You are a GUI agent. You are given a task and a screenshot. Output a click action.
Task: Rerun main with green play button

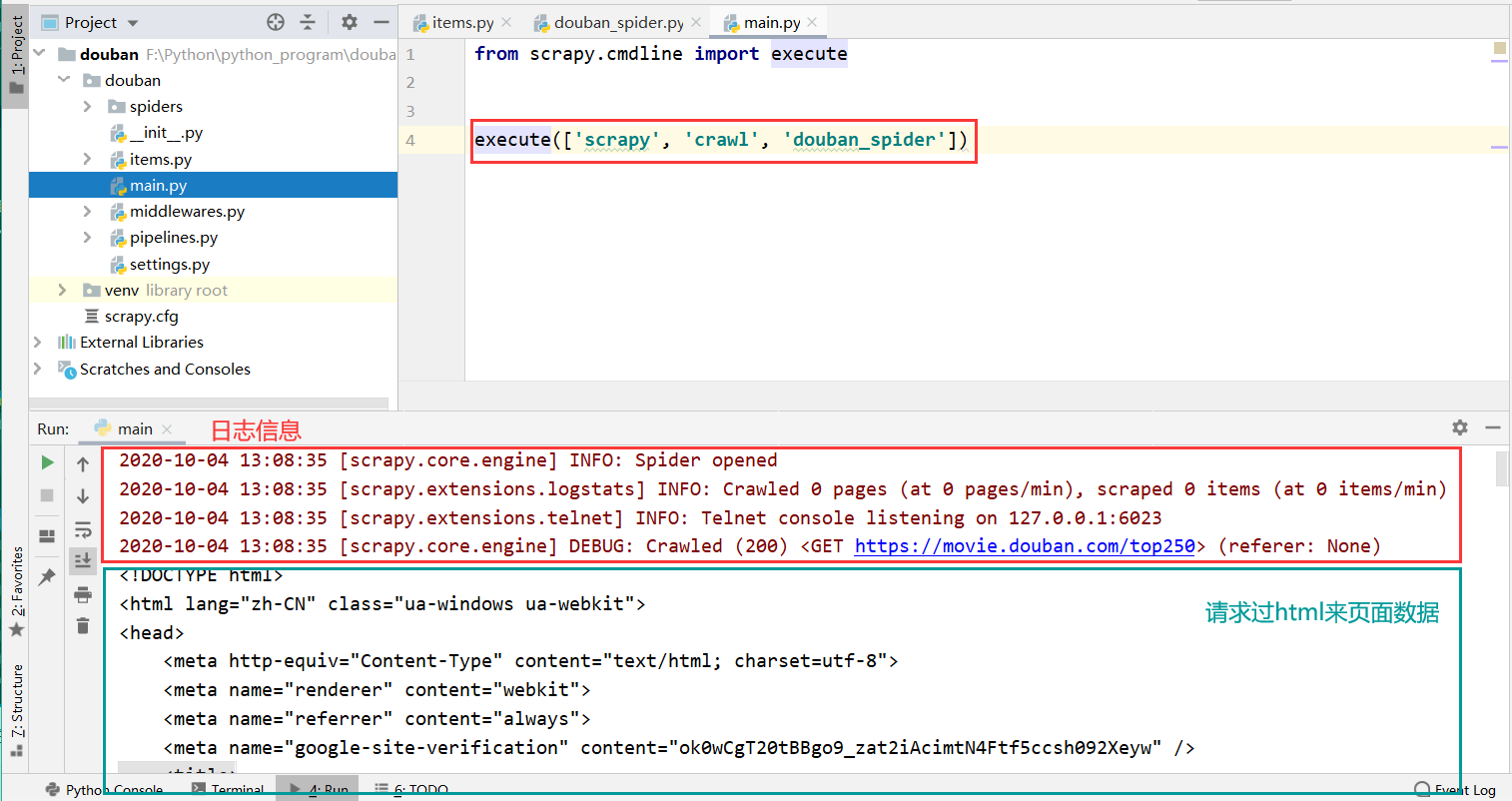point(47,462)
